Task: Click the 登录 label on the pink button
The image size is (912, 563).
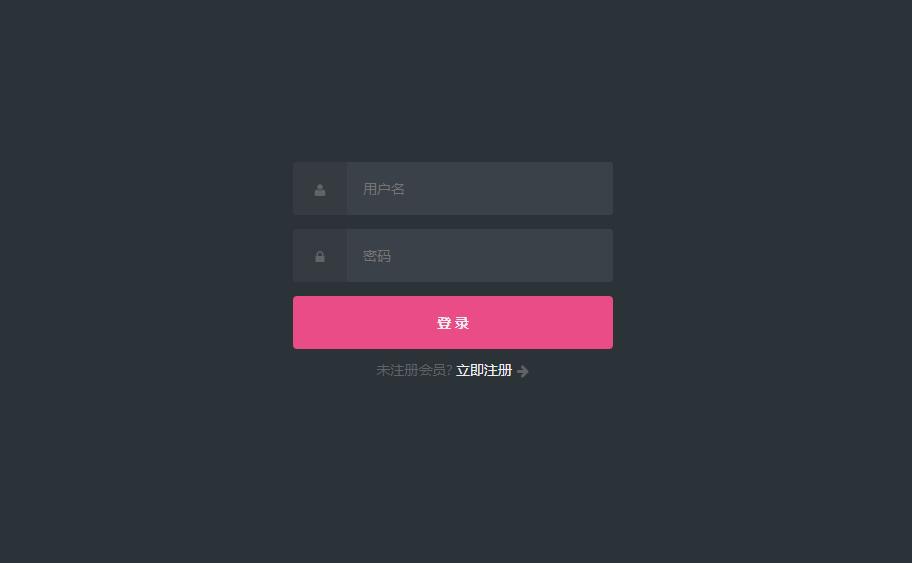Action: 453,323
